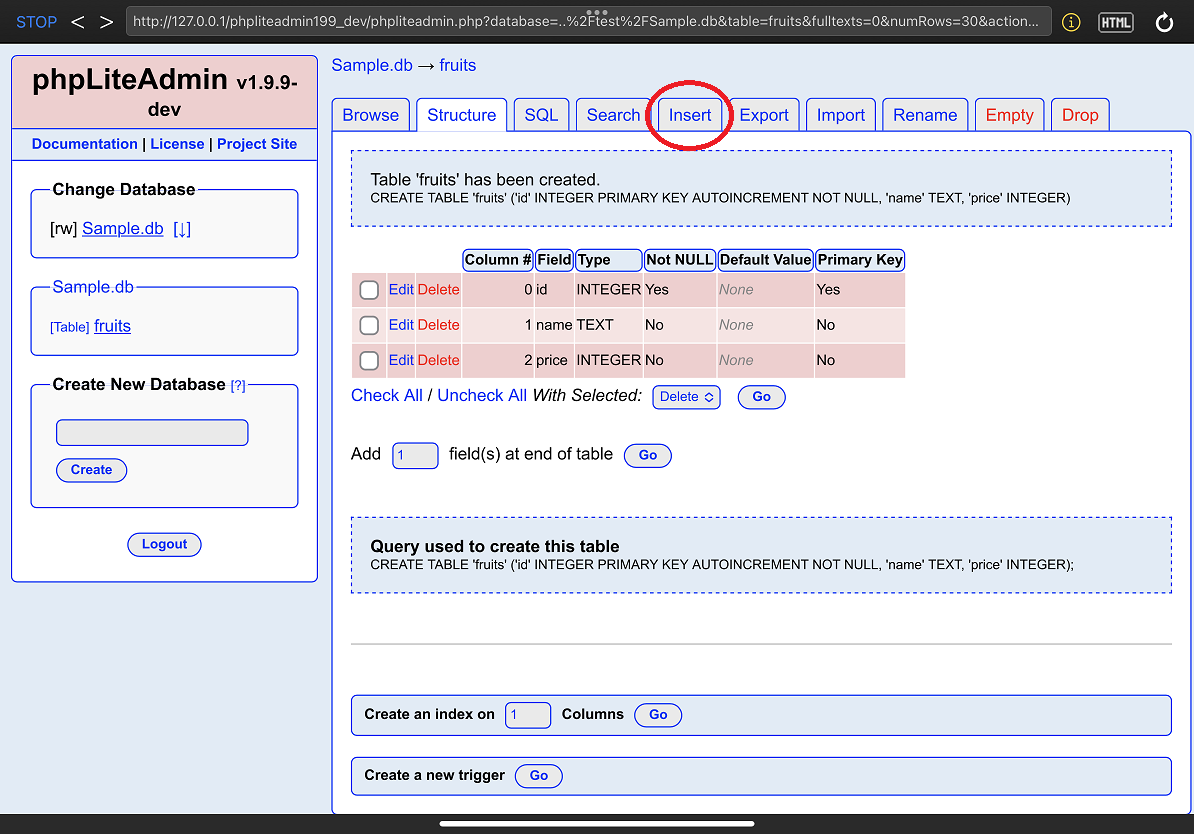Screen dimensions: 1194x834
Task: Click fruits in the breadcrumb
Action: [x=458, y=66]
